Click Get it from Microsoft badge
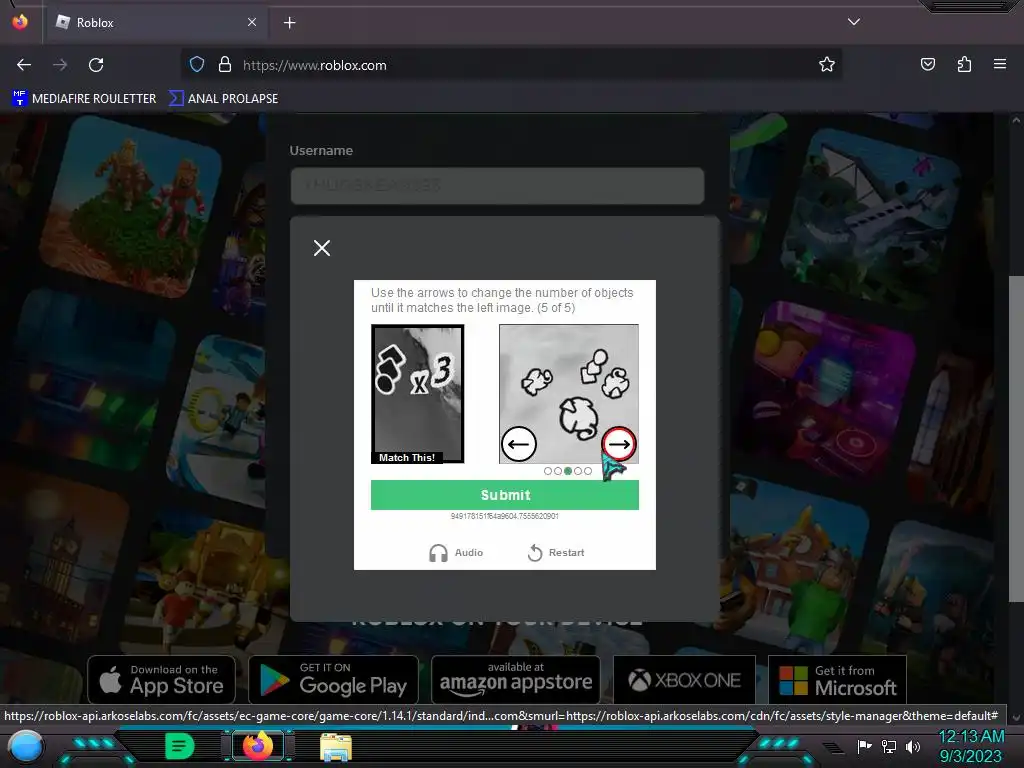Viewport: 1024px width, 768px height. coord(837,680)
